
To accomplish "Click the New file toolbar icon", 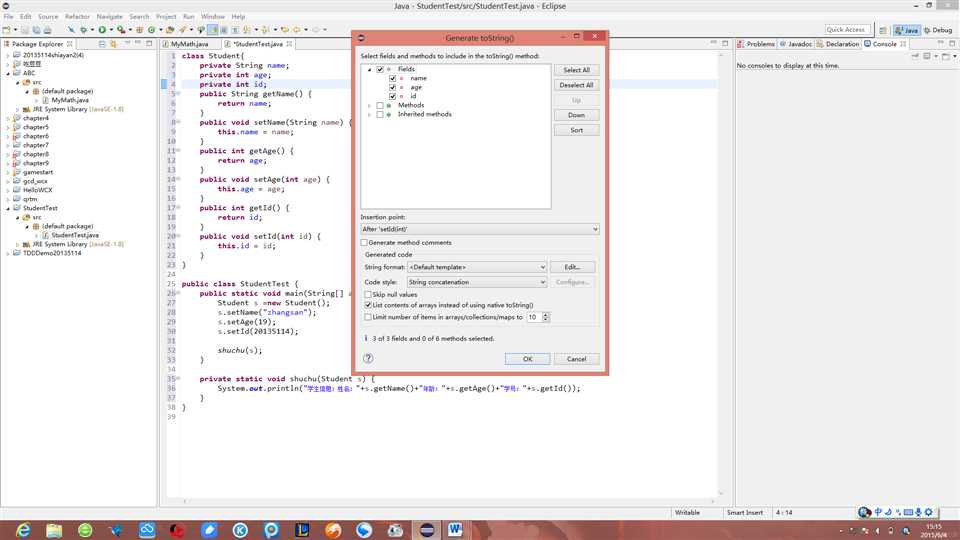I will pyautogui.click(x=7, y=29).
